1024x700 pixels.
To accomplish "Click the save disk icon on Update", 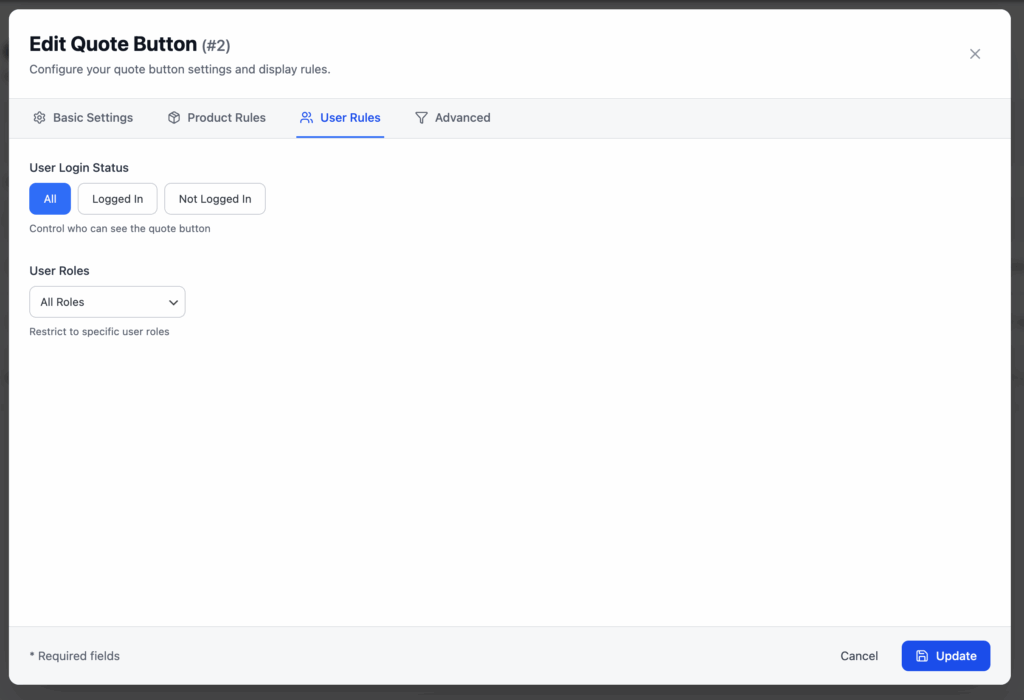I will tap(922, 656).
